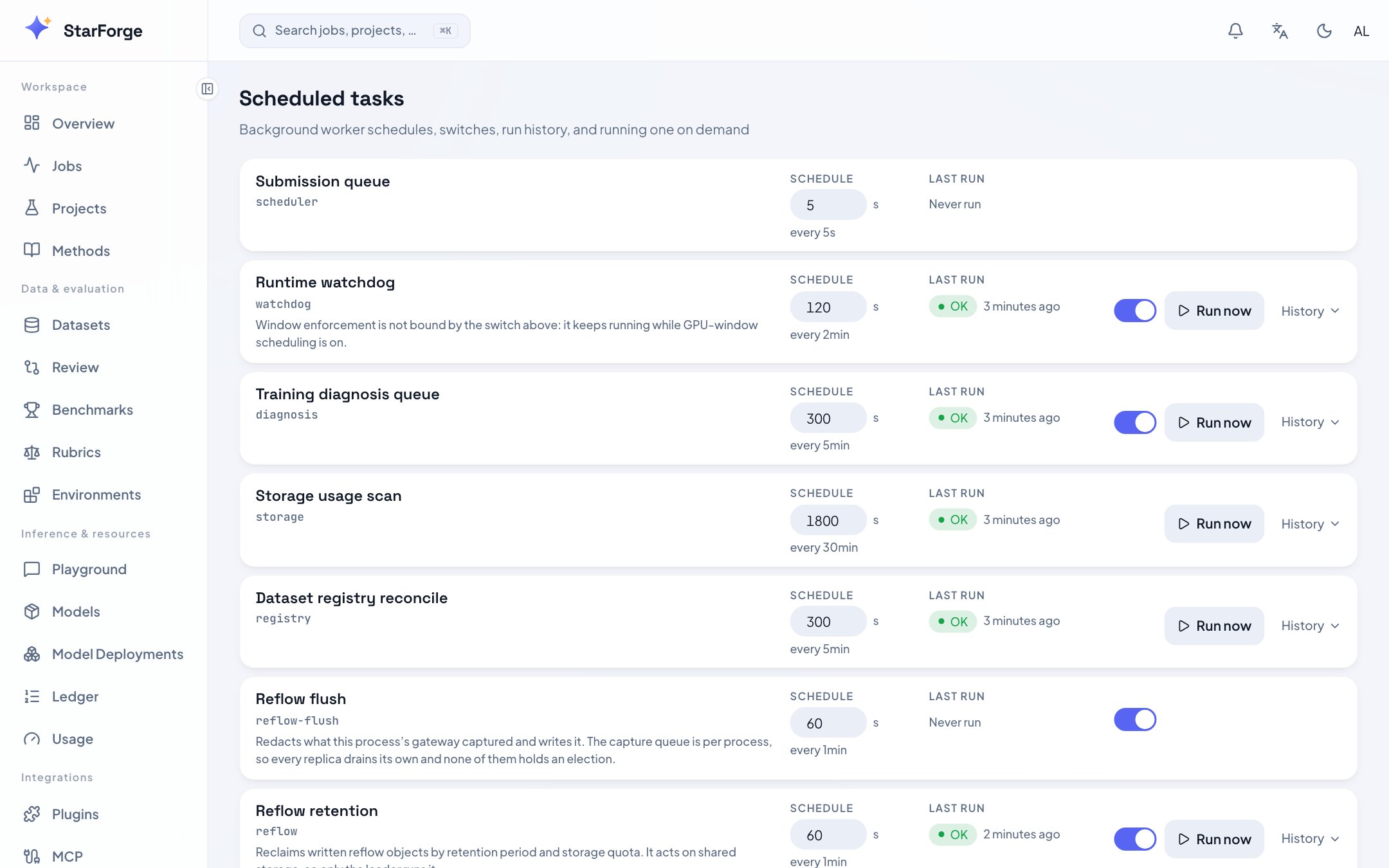Click the Overview grid icon
Screen dimensions: 1389x868
(x=32, y=123)
